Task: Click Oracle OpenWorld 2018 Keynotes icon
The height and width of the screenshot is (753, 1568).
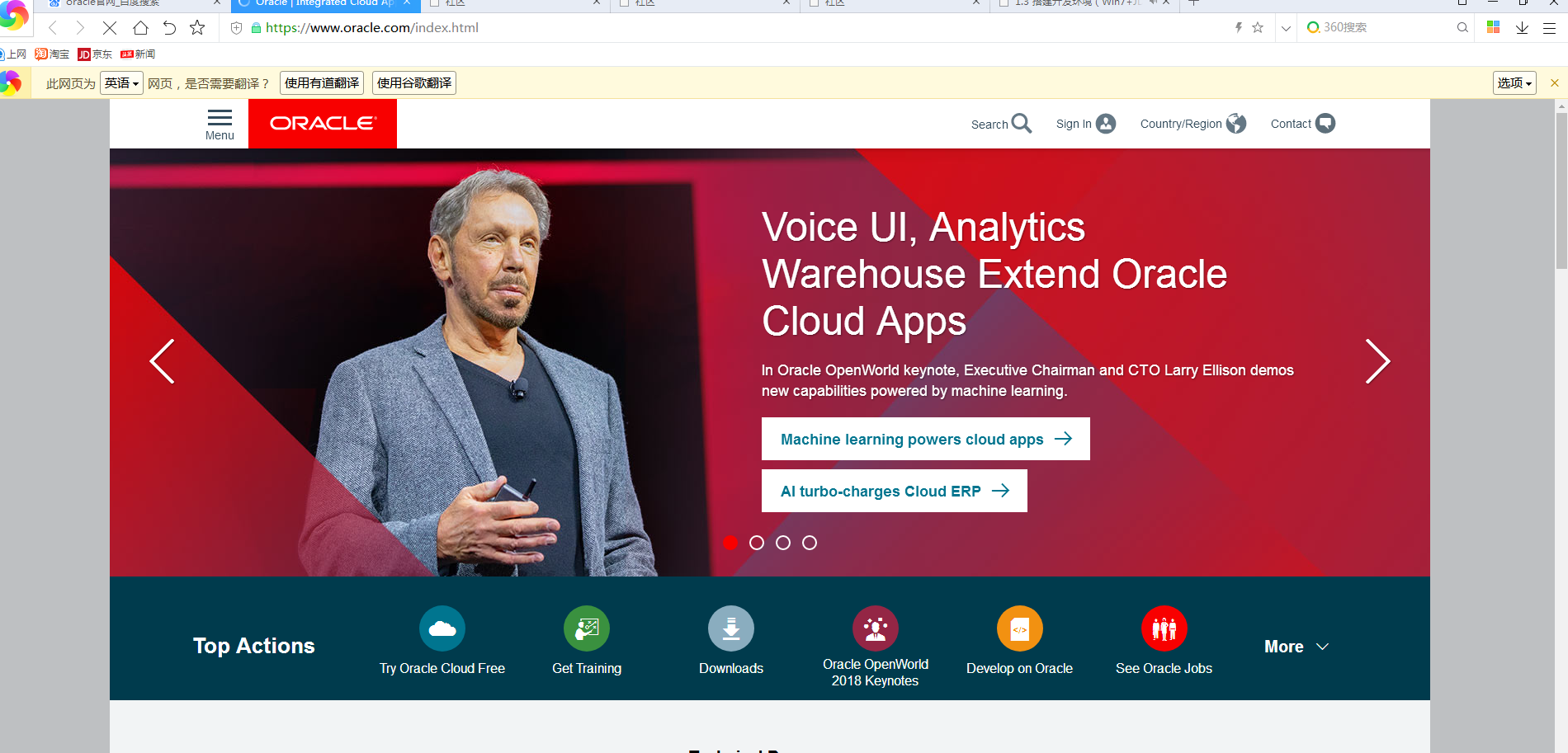Action: point(876,628)
